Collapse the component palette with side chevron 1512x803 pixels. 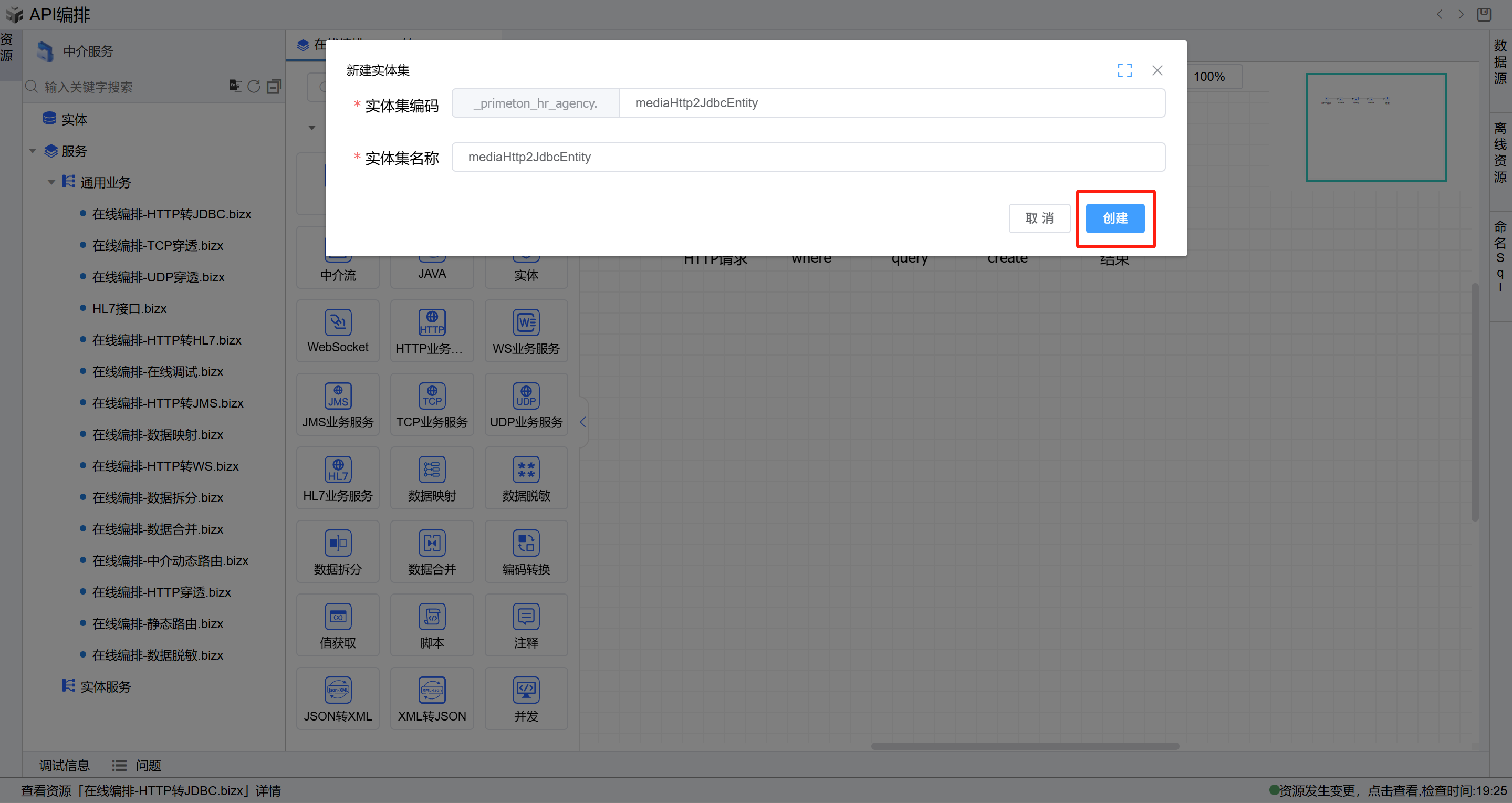[582, 422]
